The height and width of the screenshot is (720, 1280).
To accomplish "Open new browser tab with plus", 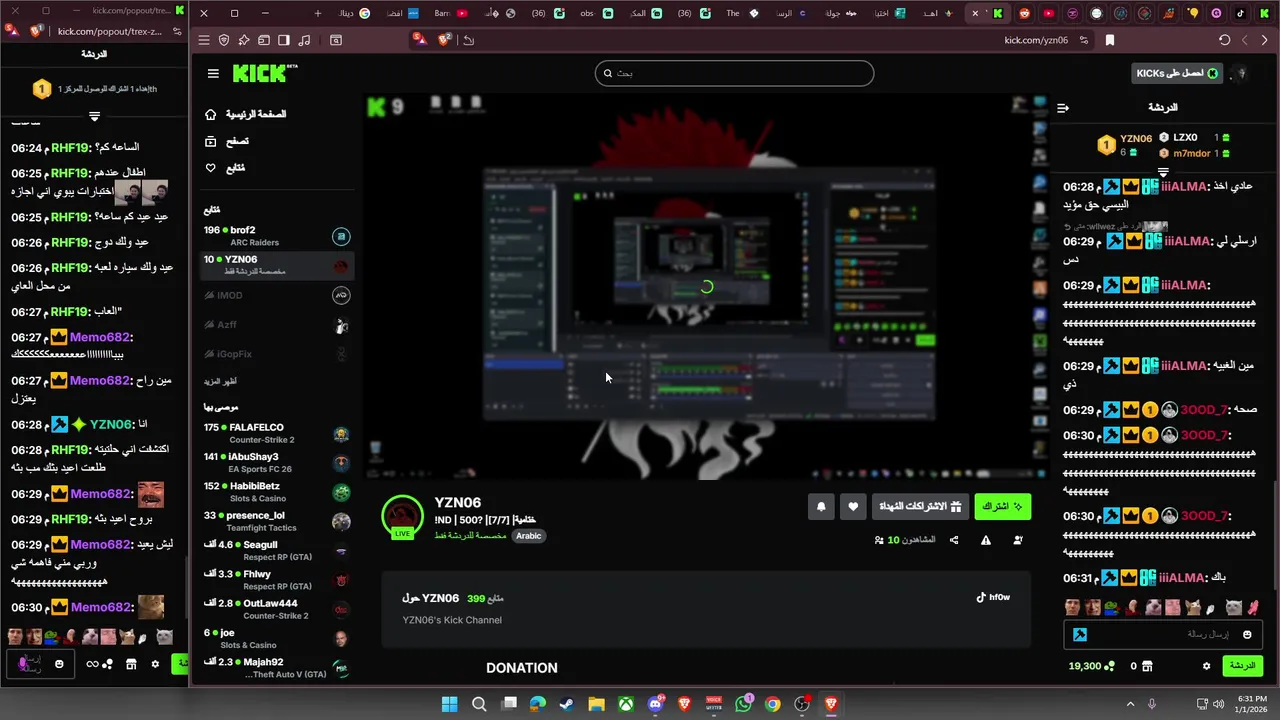I will click(x=318, y=13).
